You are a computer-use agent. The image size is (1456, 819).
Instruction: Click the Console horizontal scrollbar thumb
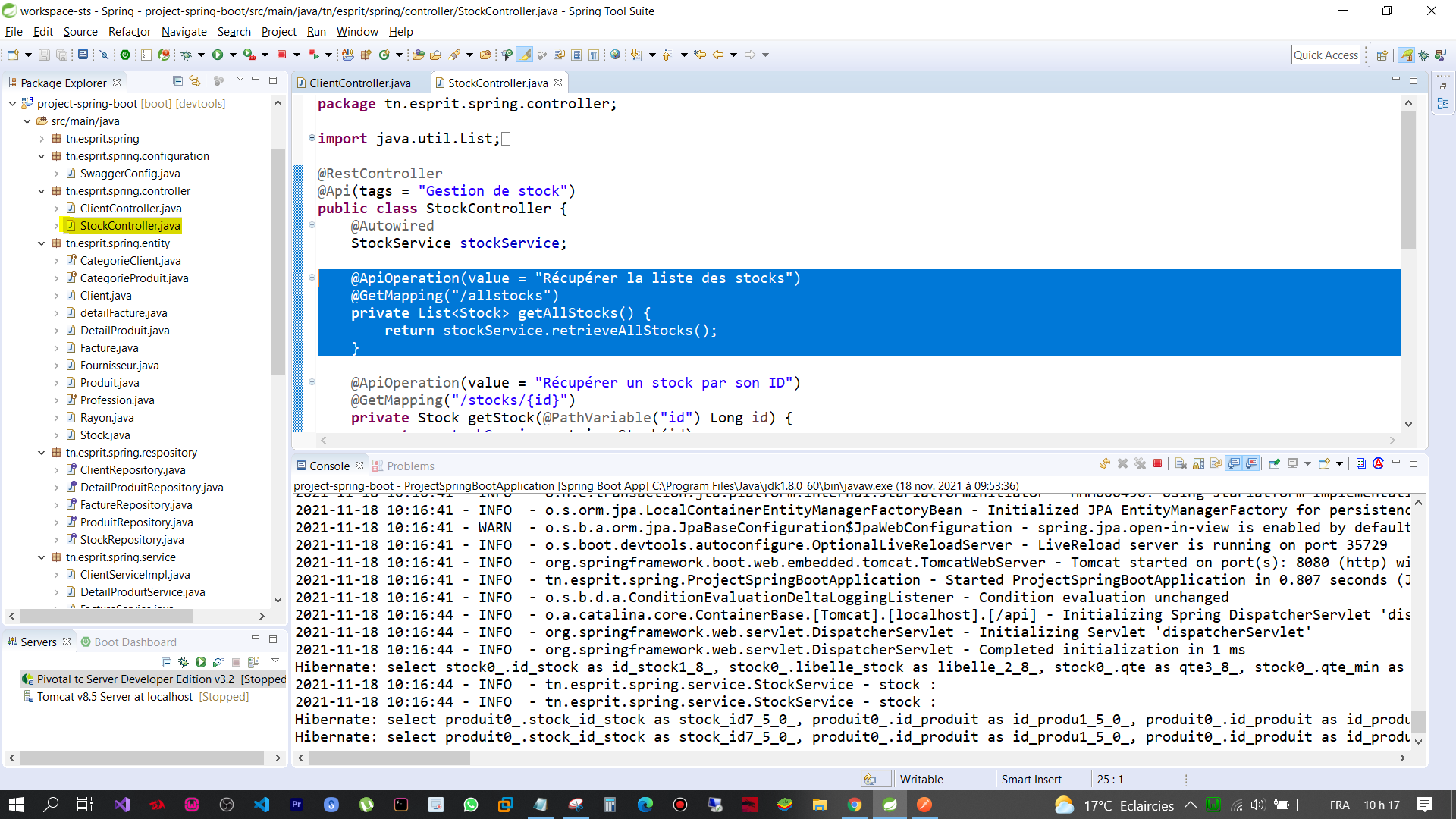pos(390,758)
